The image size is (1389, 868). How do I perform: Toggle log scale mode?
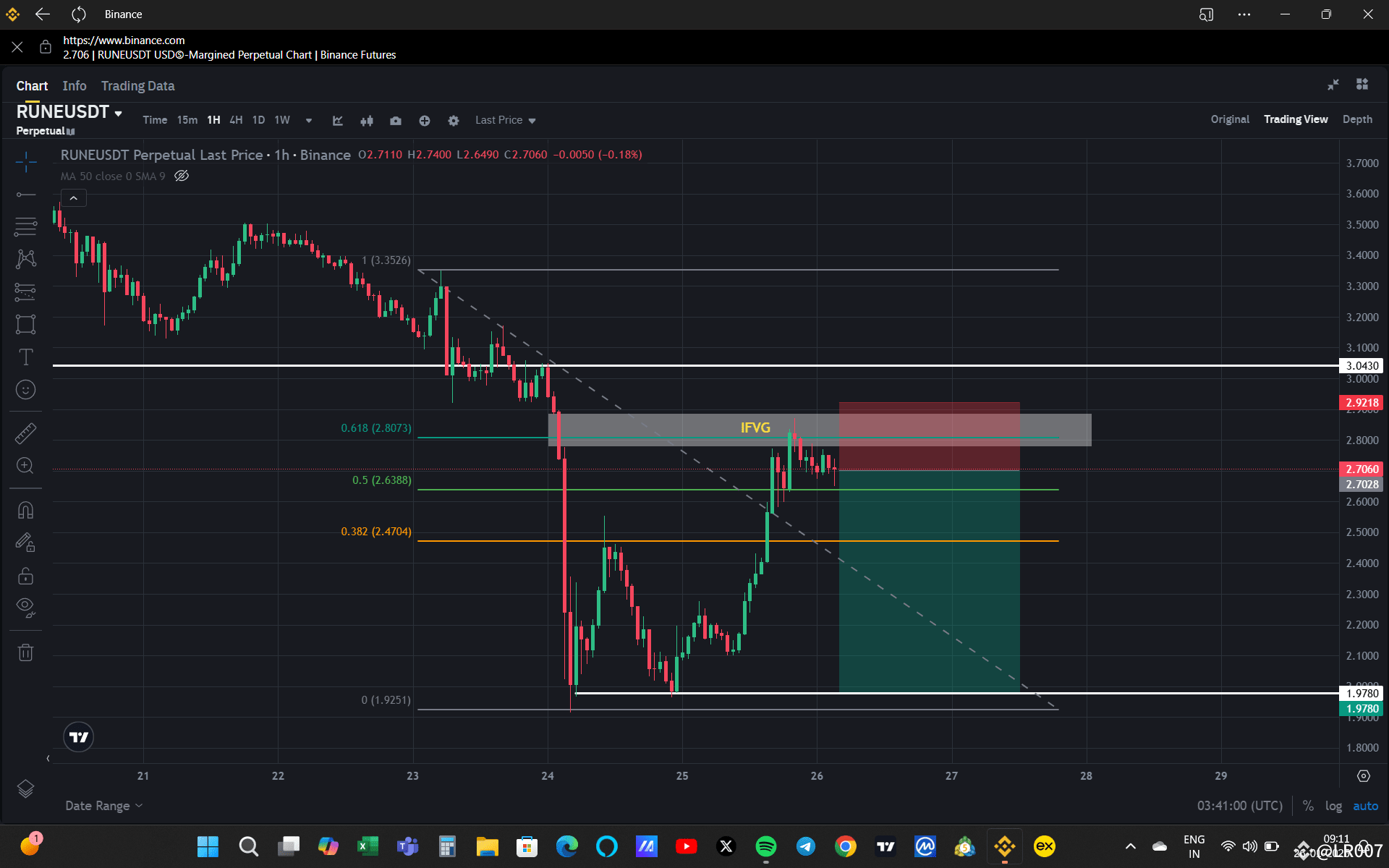(1333, 806)
